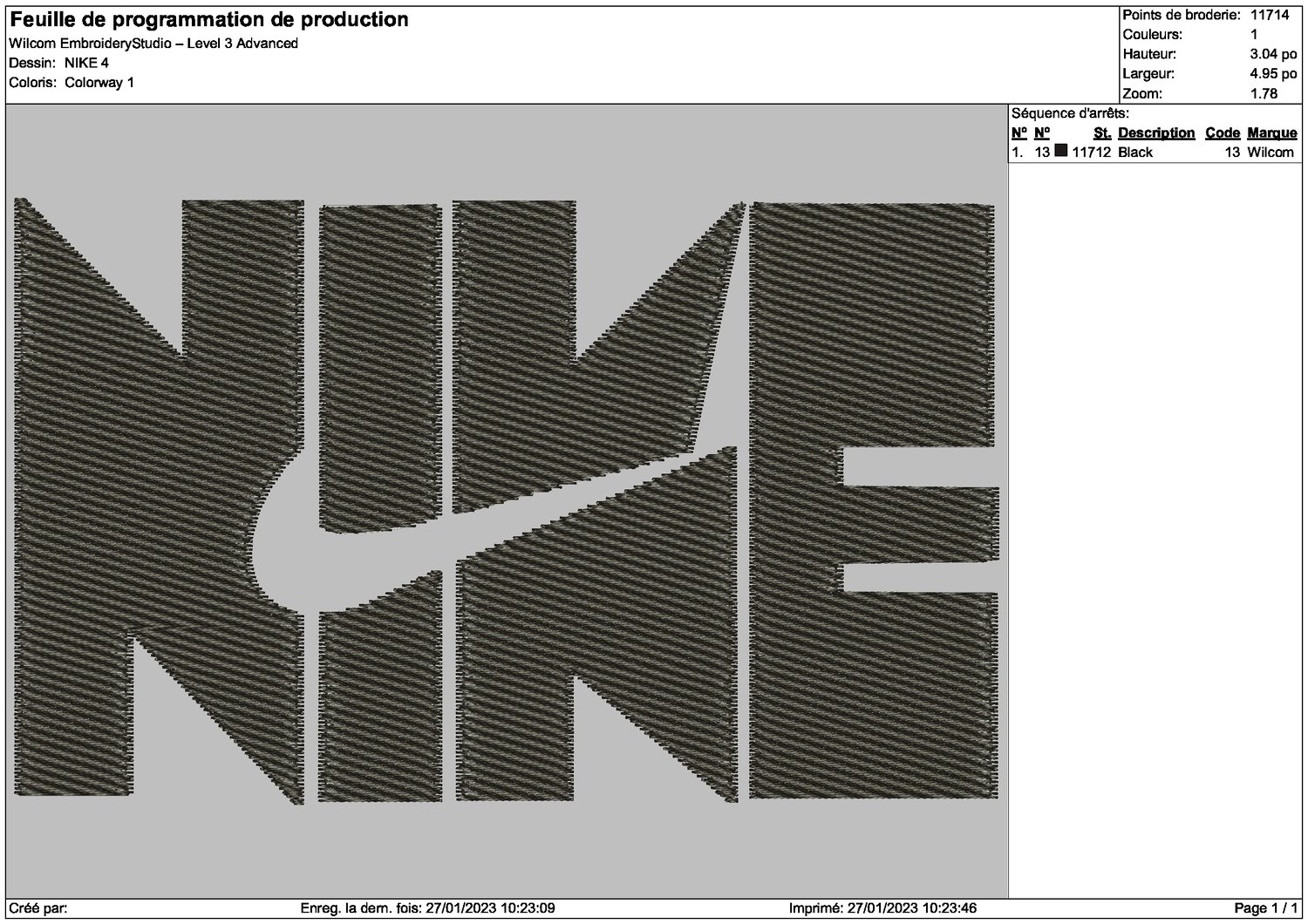
Task: Click the "Créé par:" footer label
Action: point(38,908)
